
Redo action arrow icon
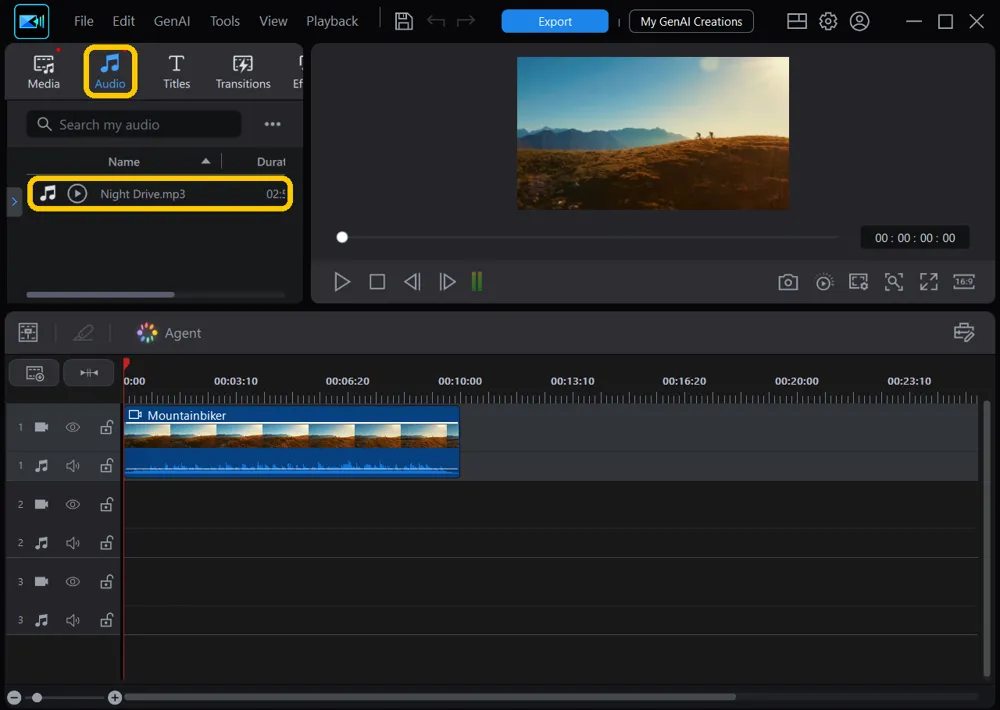[x=466, y=21]
